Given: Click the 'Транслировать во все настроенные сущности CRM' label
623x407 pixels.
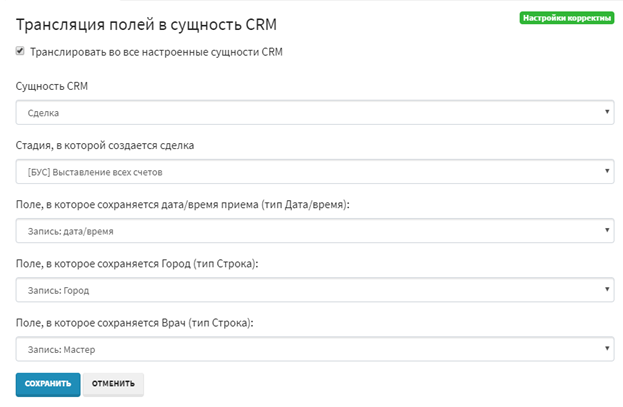Looking at the screenshot, I should coord(156,52).
